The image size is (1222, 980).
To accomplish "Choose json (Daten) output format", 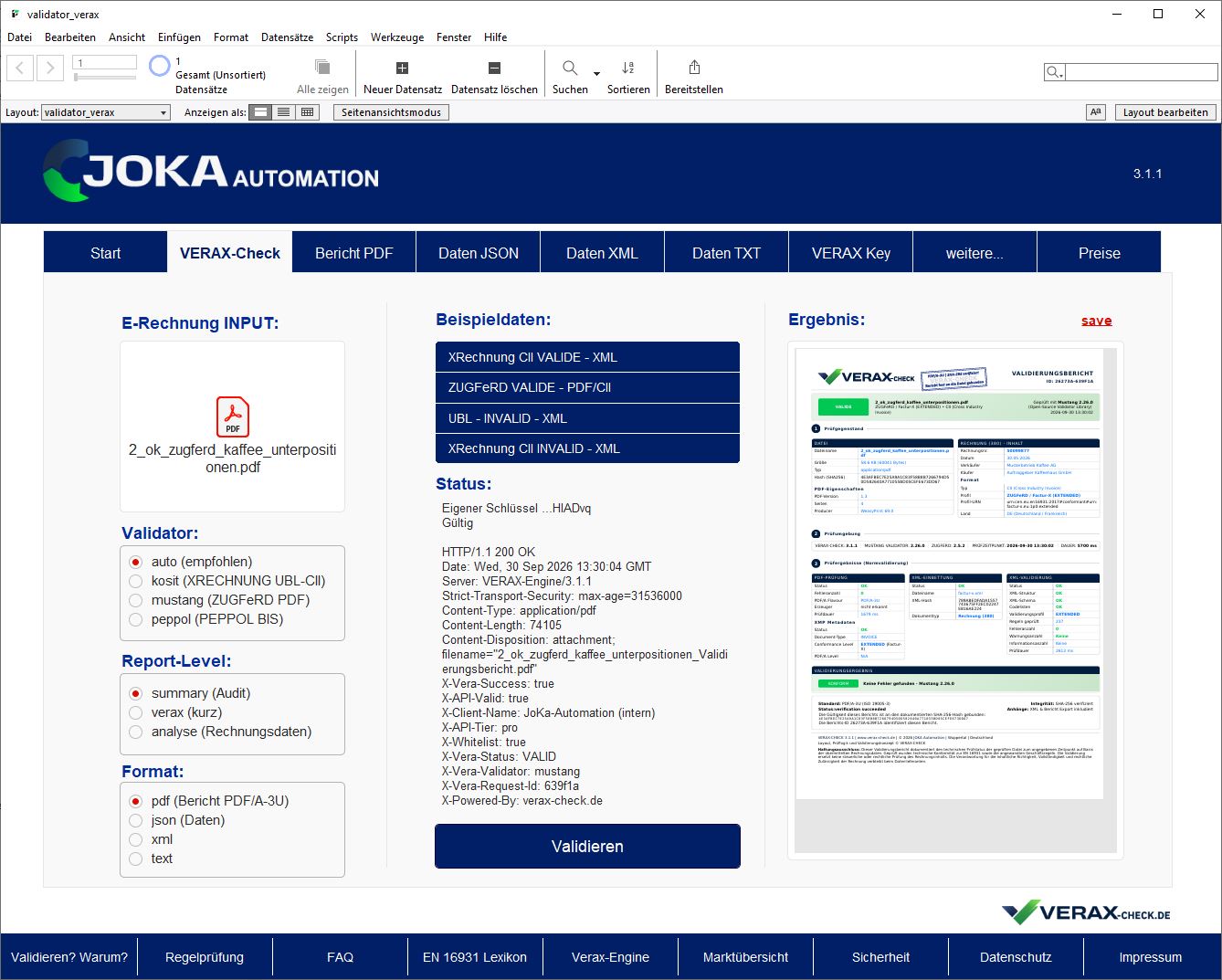I will (x=136, y=820).
